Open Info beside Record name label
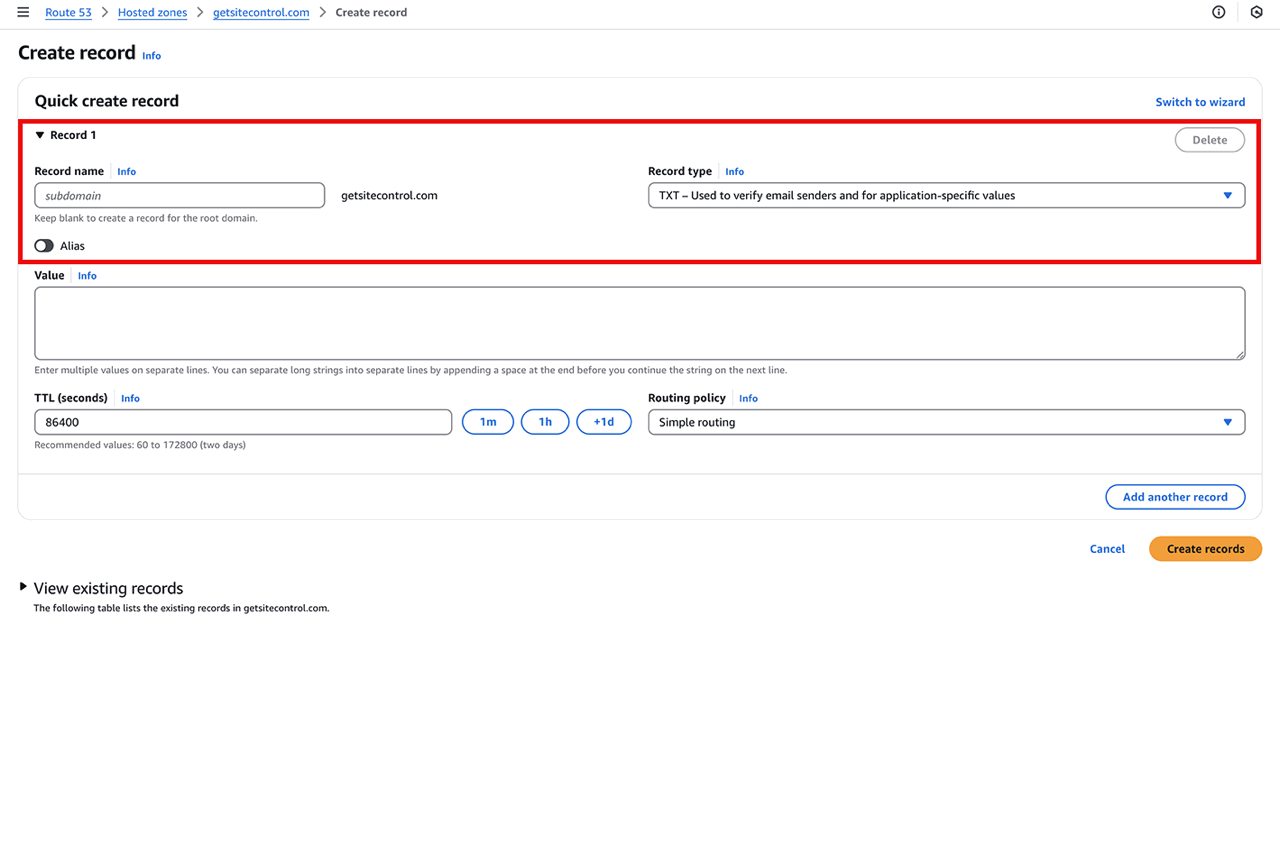1280x852 pixels. point(126,172)
